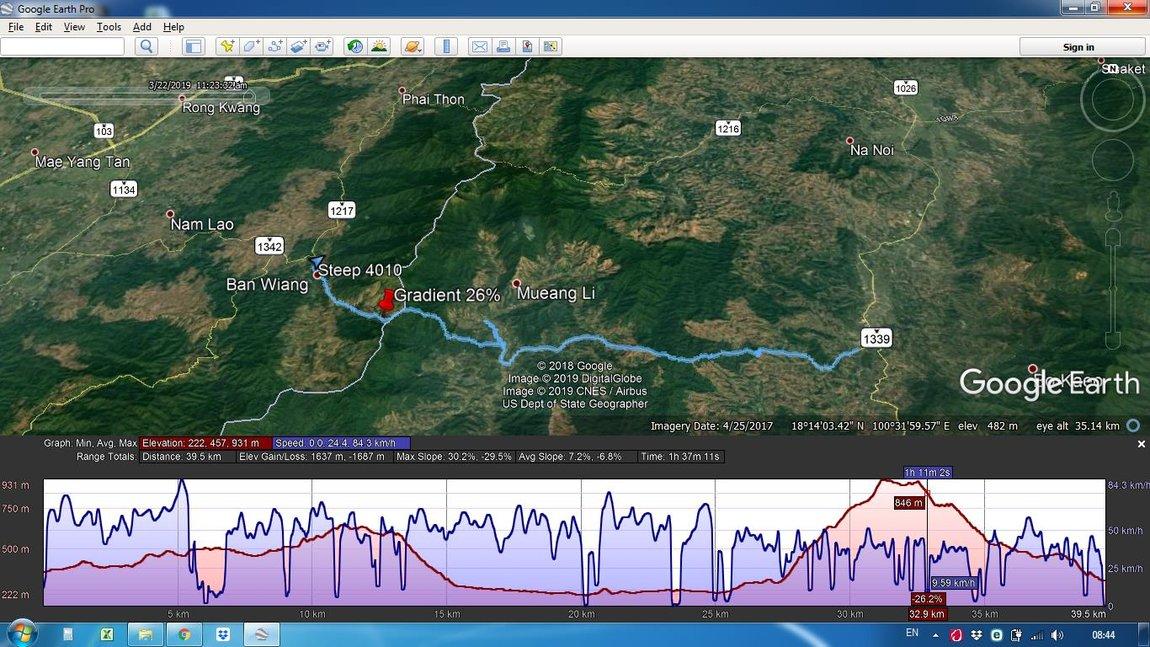Open the Tools menu
Image resolution: width=1150 pixels, height=647 pixels.
(x=108, y=27)
